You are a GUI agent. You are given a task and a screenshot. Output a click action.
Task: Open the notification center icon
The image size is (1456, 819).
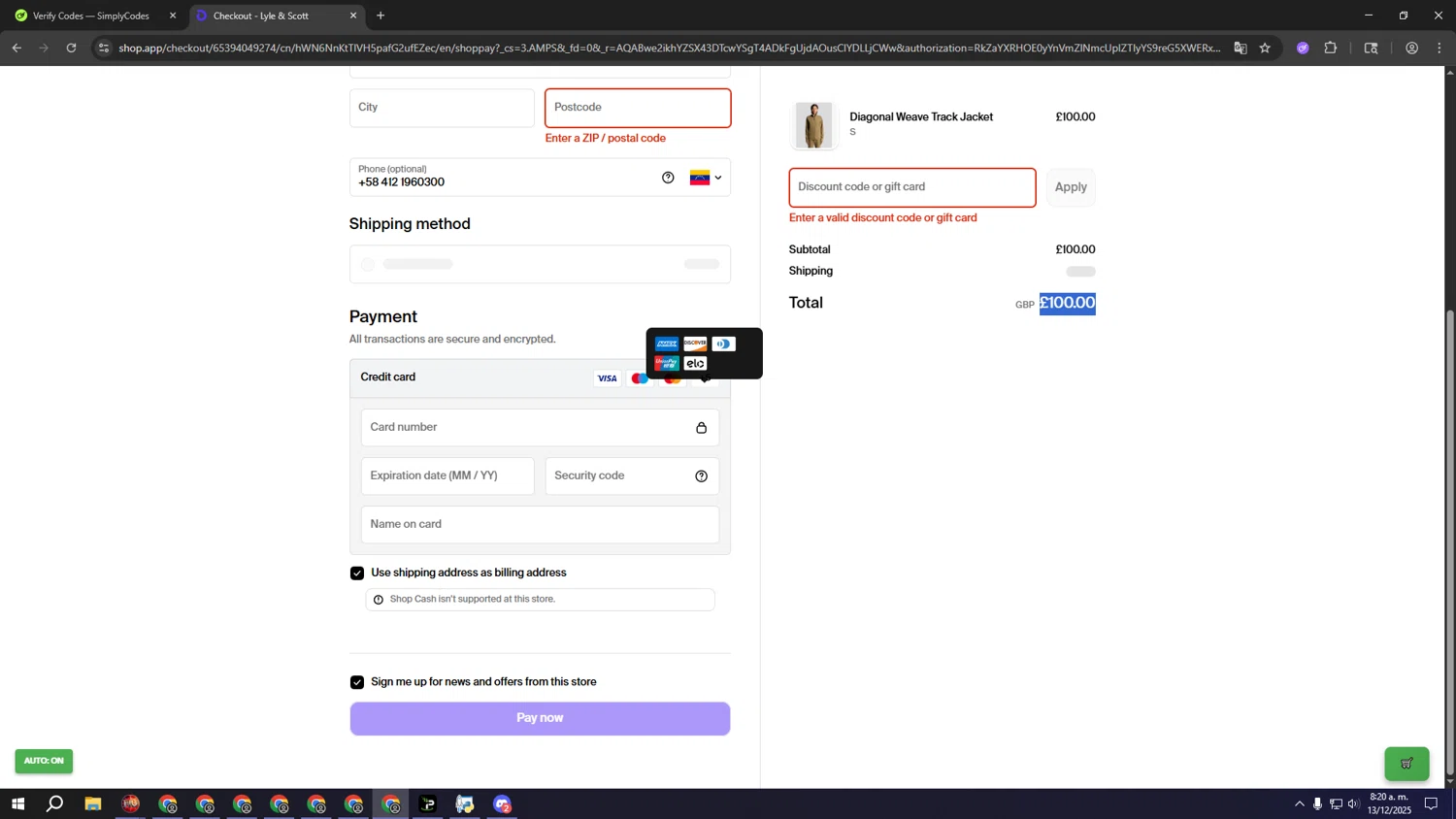coord(1431,803)
